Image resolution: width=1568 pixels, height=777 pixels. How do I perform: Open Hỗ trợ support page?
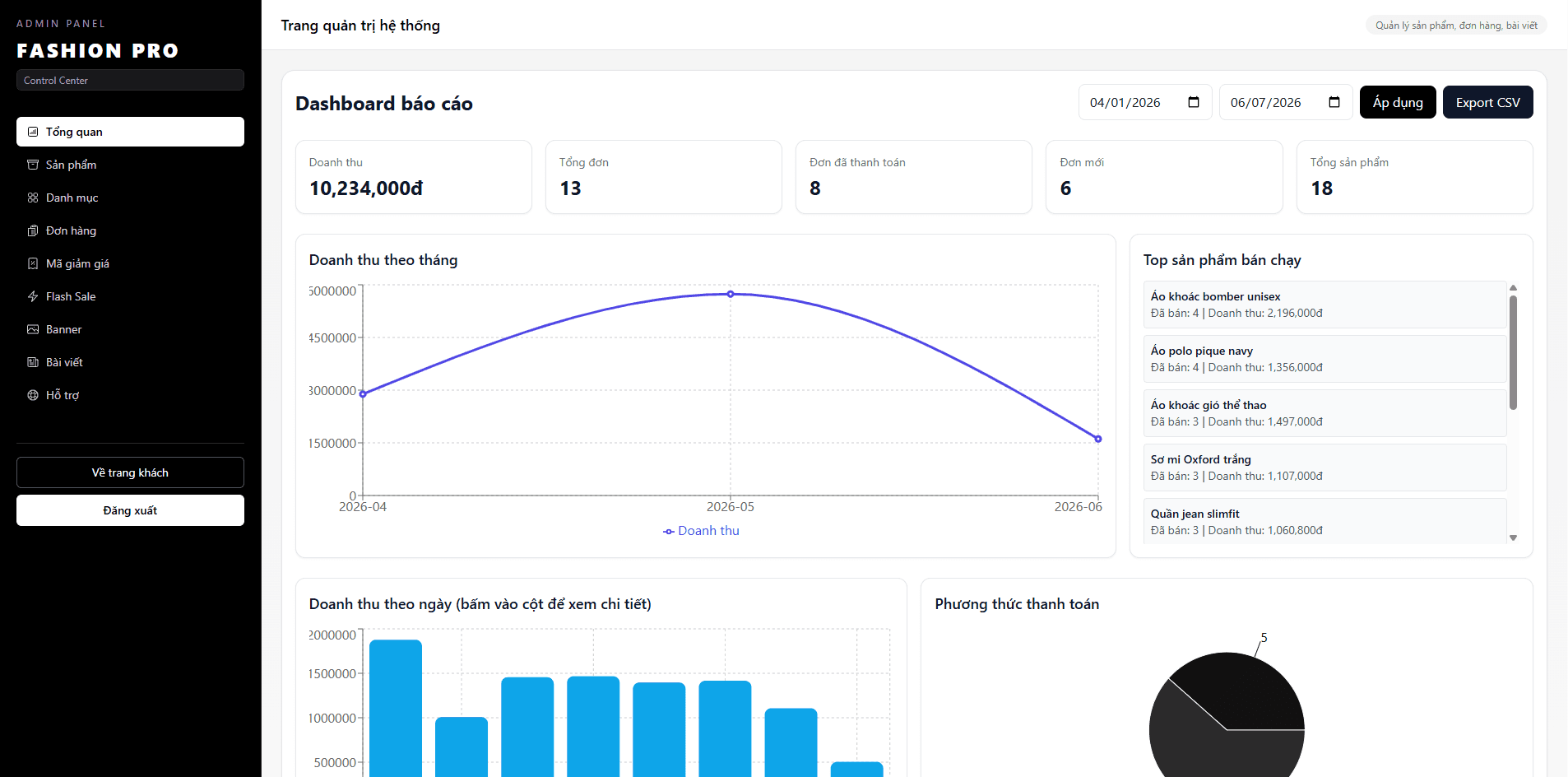click(130, 395)
